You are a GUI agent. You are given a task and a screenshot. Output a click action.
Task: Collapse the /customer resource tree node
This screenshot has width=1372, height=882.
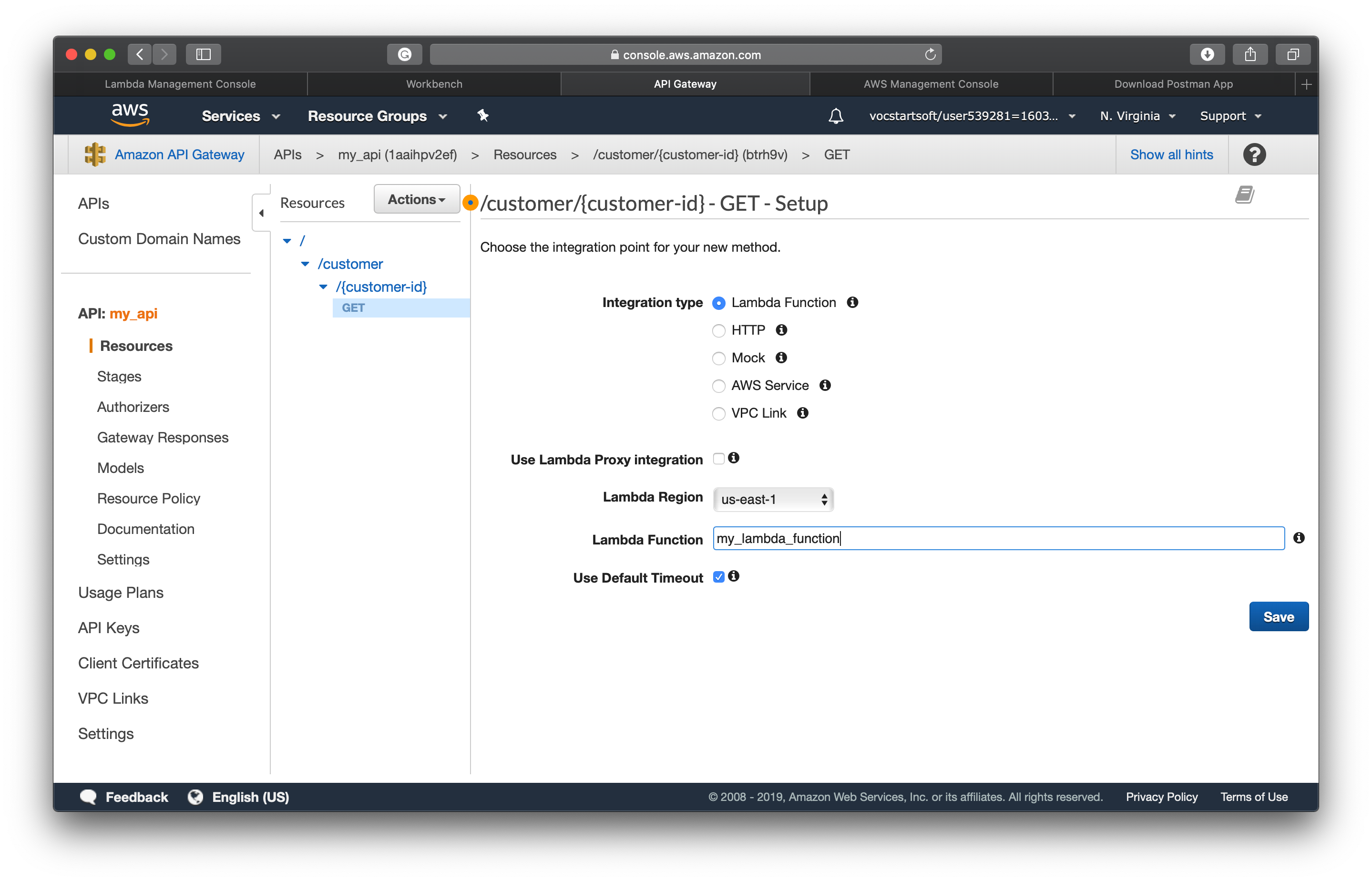pyautogui.click(x=305, y=264)
